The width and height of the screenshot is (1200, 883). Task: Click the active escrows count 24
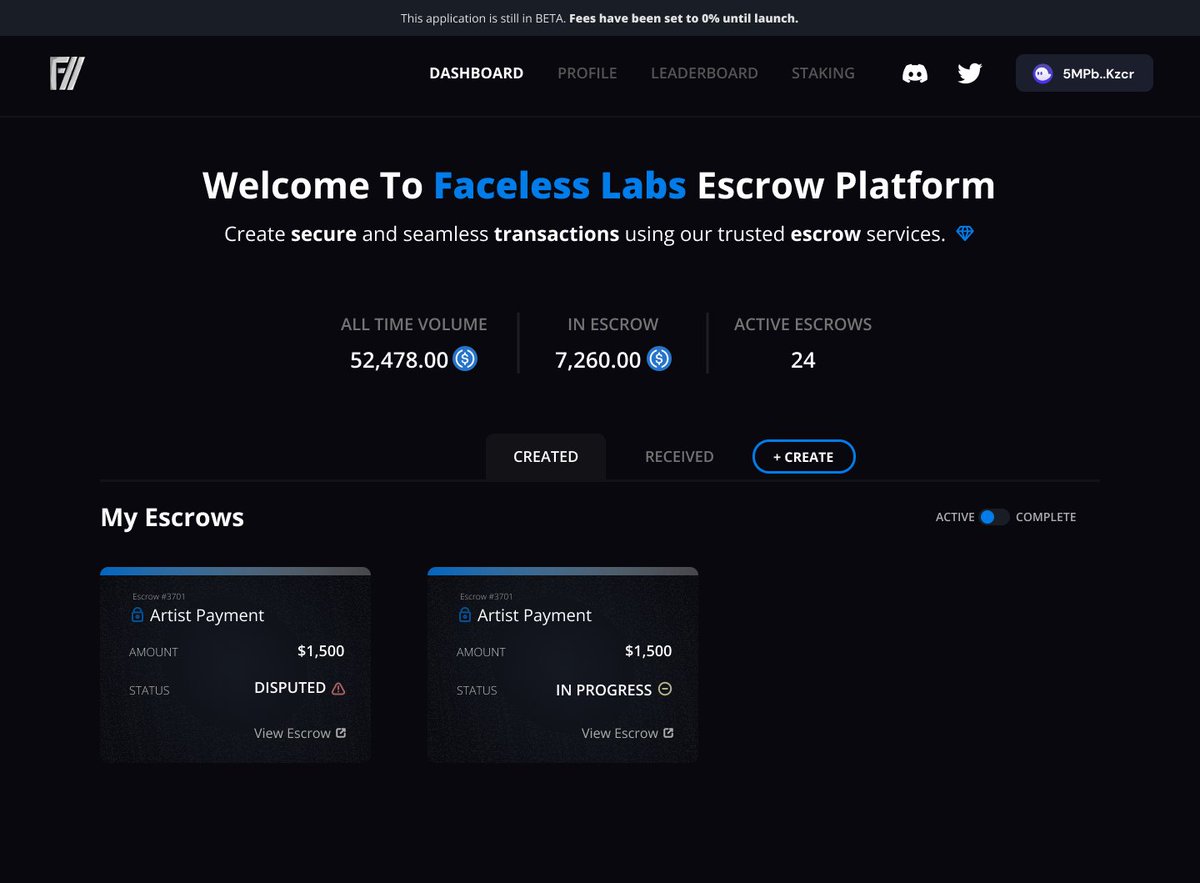(803, 360)
